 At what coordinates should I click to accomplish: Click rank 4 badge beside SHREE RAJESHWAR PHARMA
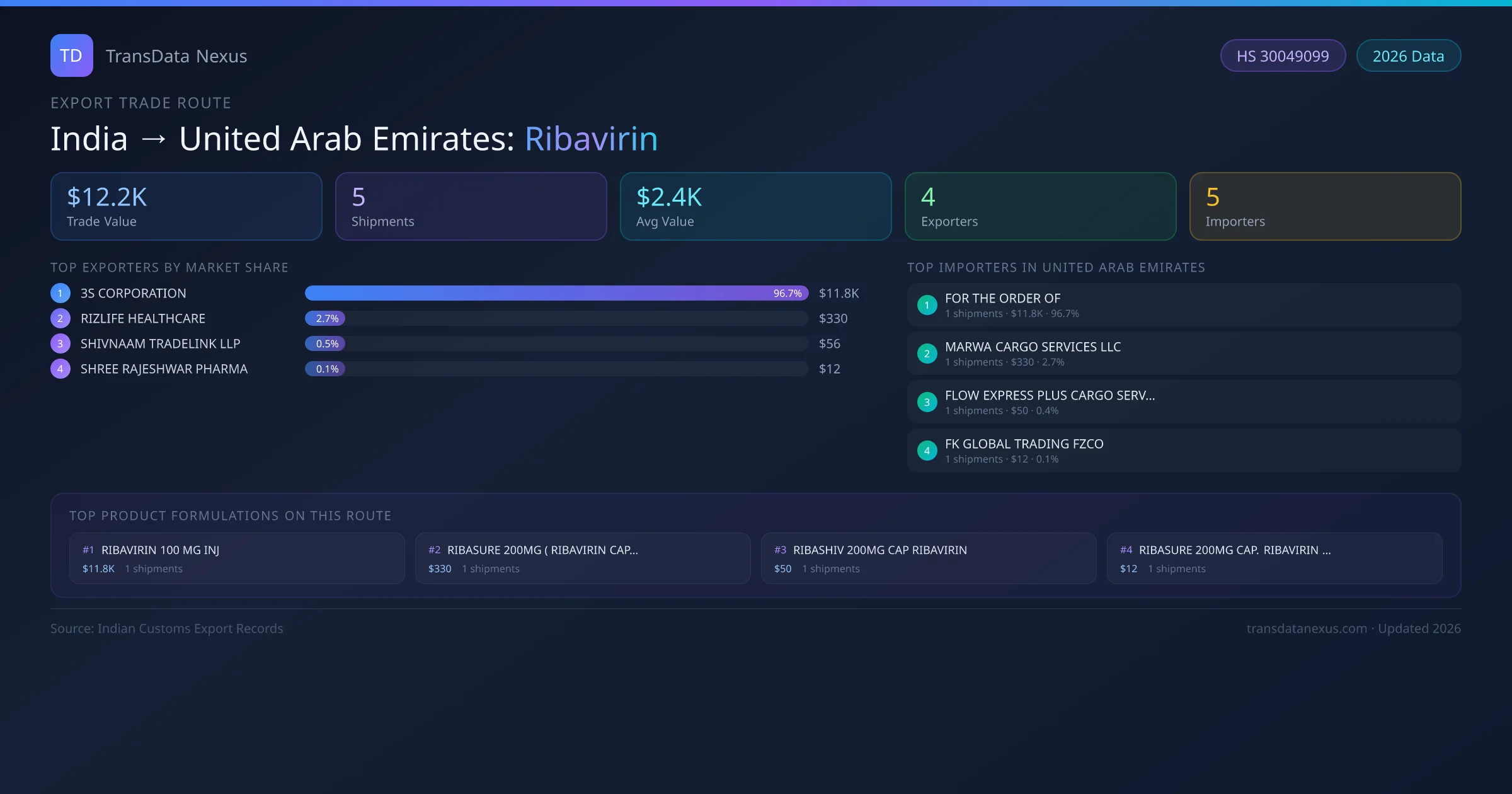[x=60, y=369]
